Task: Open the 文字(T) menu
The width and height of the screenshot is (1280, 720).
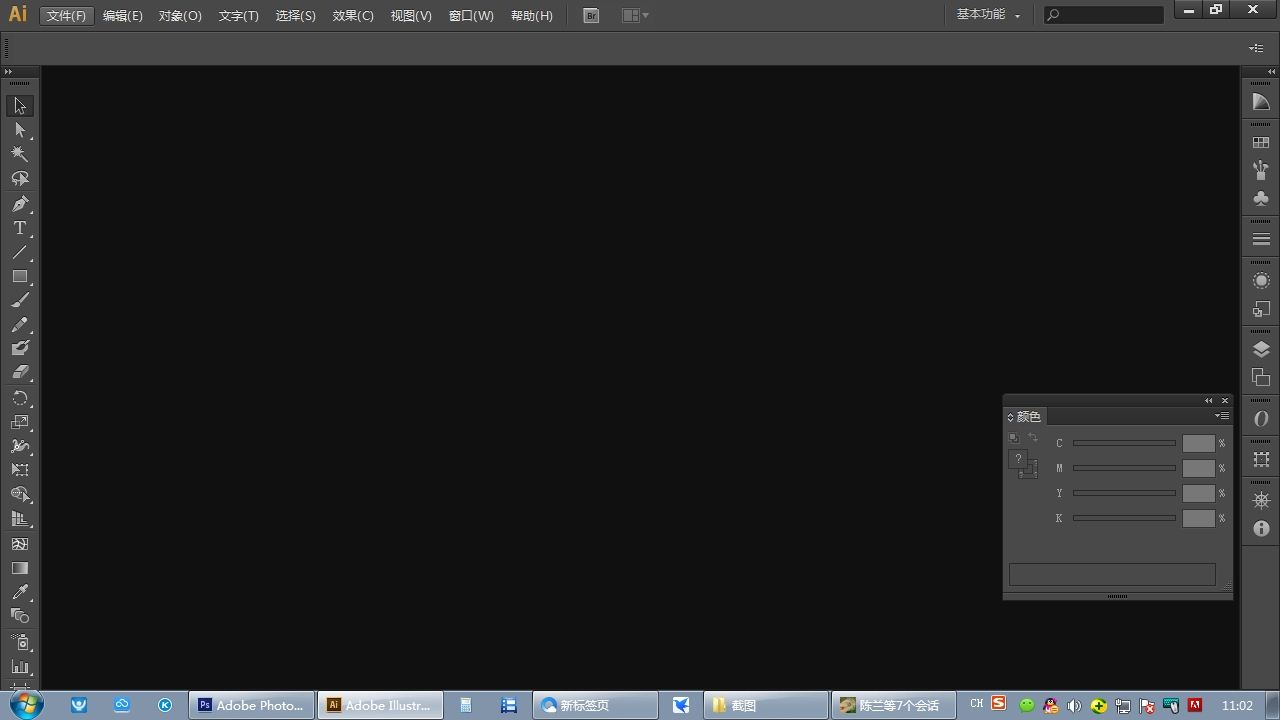Action: pos(238,16)
